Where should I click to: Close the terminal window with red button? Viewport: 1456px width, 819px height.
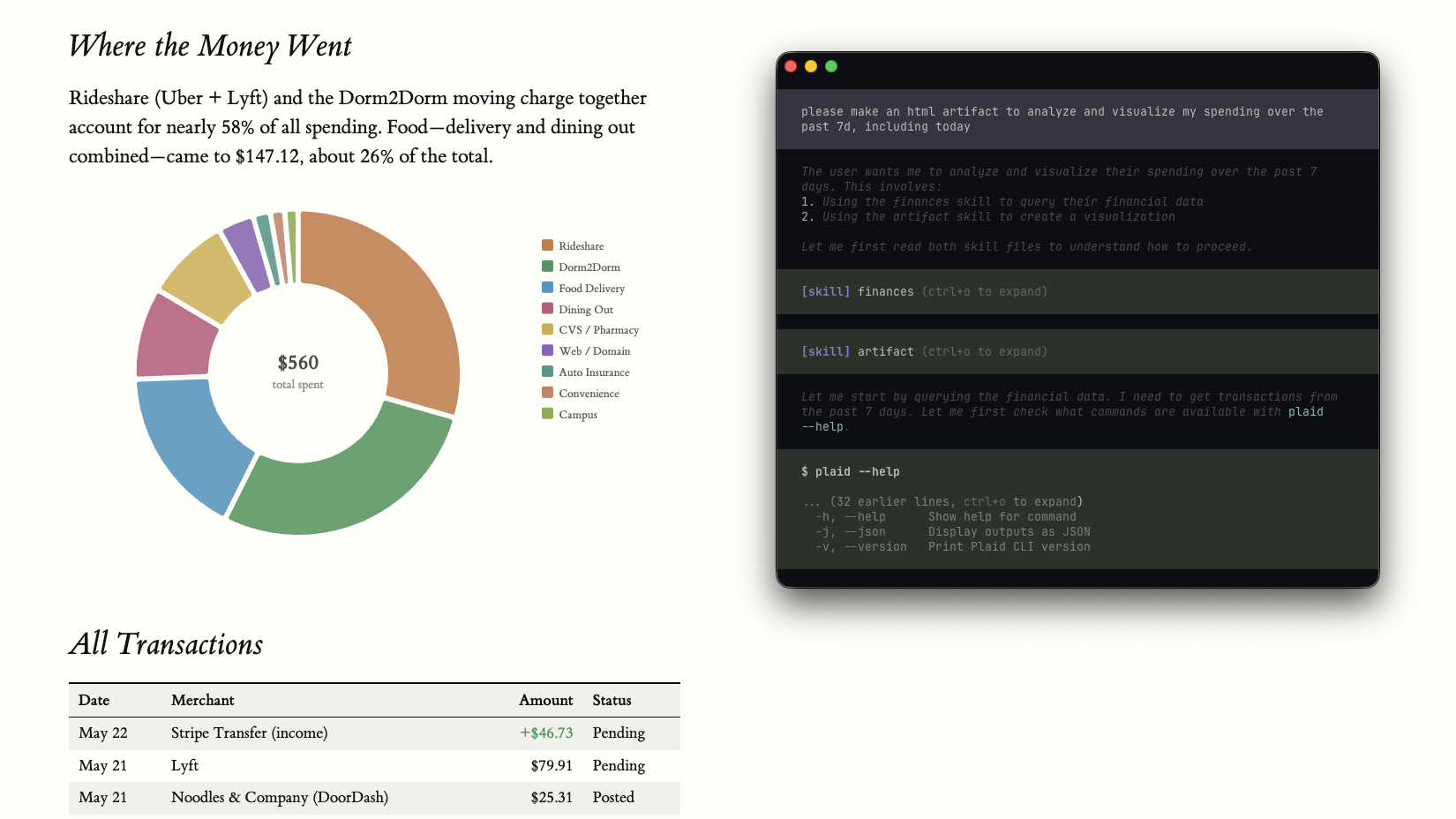(x=791, y=66)
